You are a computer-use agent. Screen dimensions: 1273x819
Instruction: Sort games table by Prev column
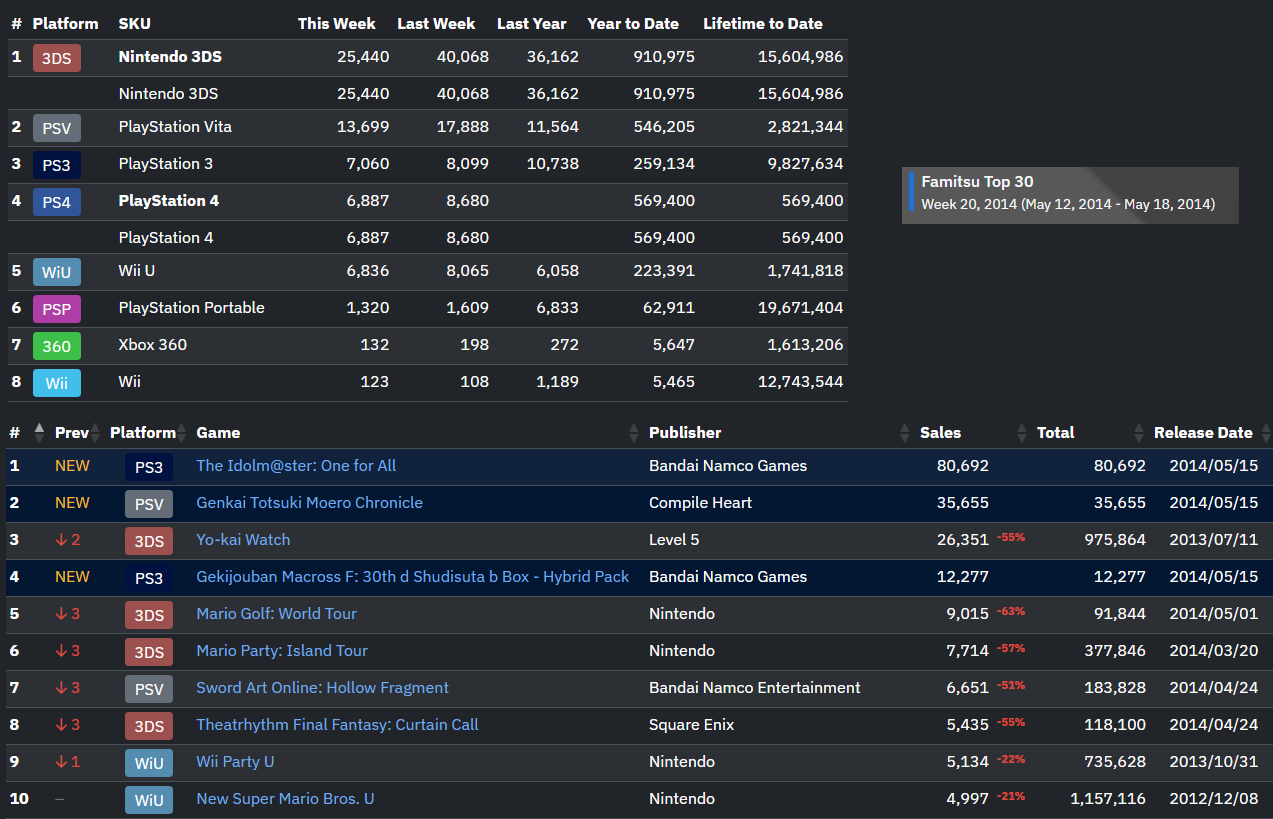[76, 433]
